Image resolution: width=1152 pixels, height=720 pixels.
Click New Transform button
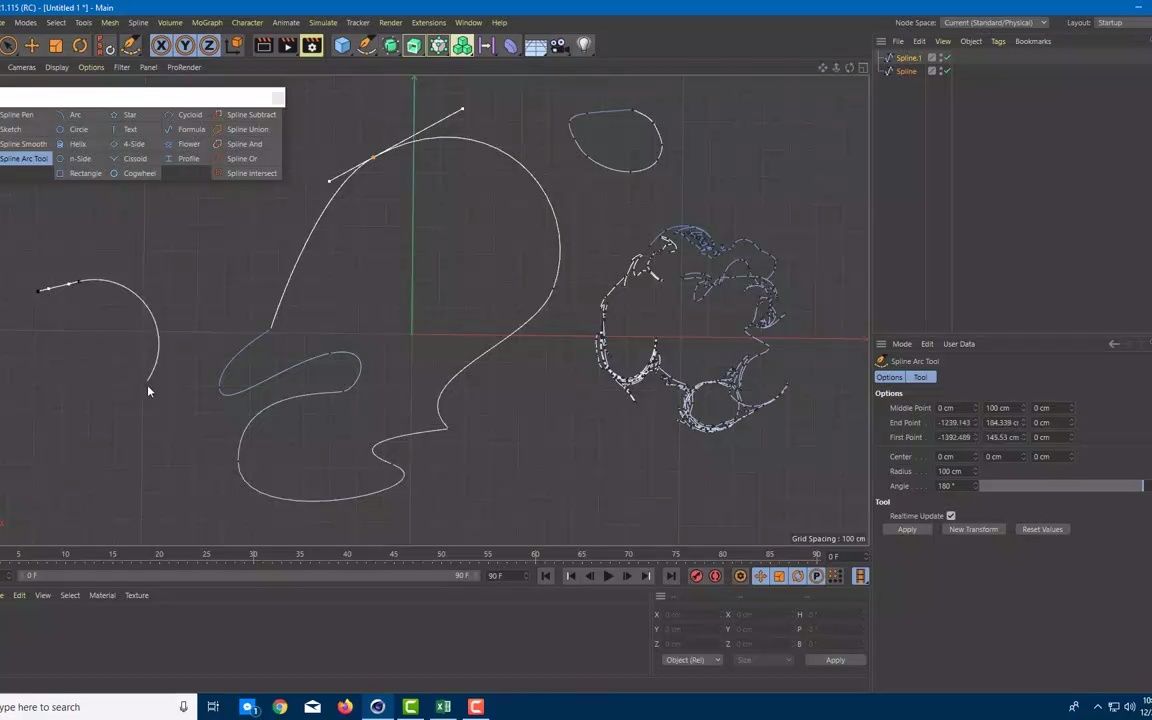point(973,530)
